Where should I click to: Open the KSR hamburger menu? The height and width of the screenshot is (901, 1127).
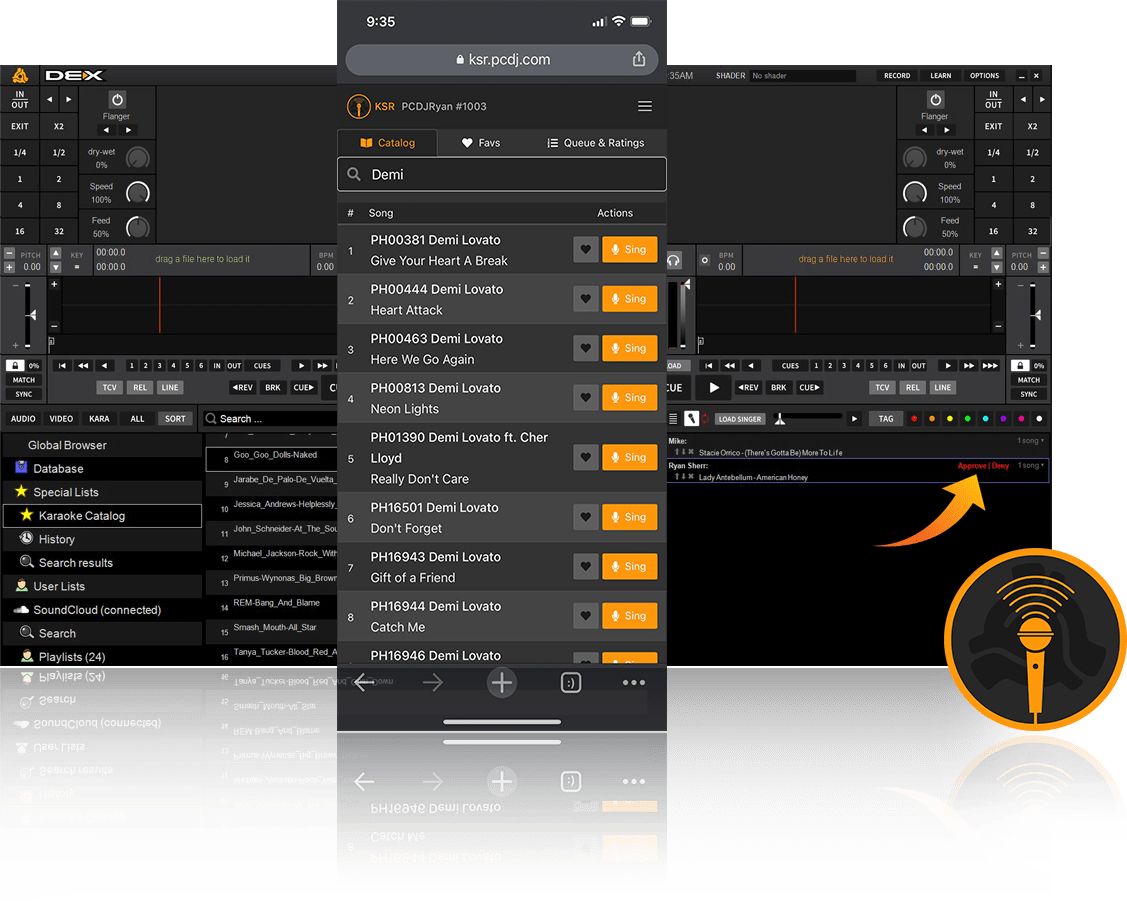(x=645, y=106)
